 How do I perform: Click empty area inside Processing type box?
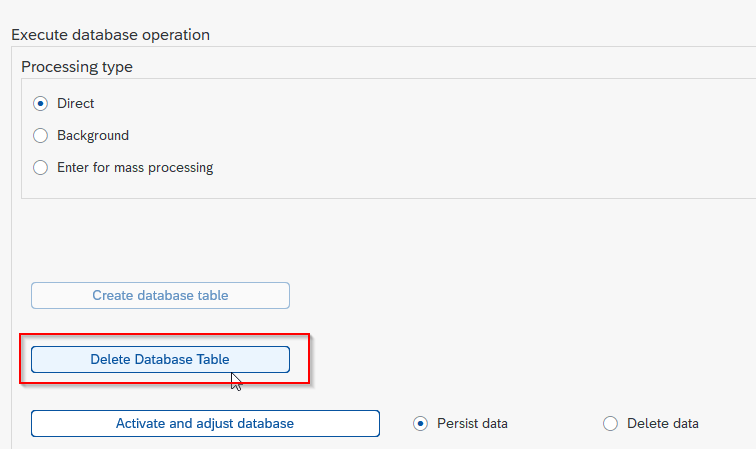[x=434, y=140]
